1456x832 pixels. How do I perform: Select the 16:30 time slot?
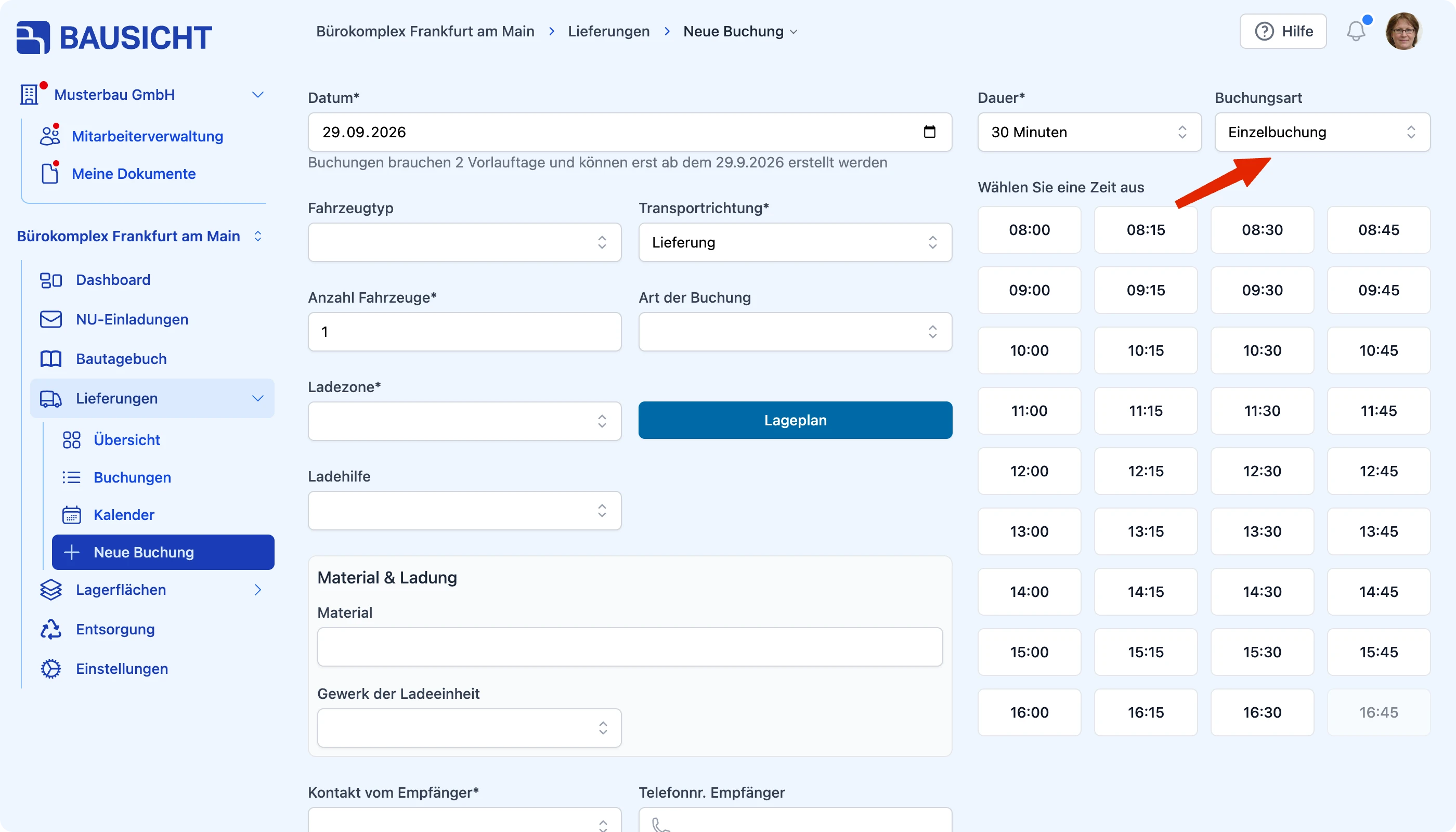pos(1262,712)
